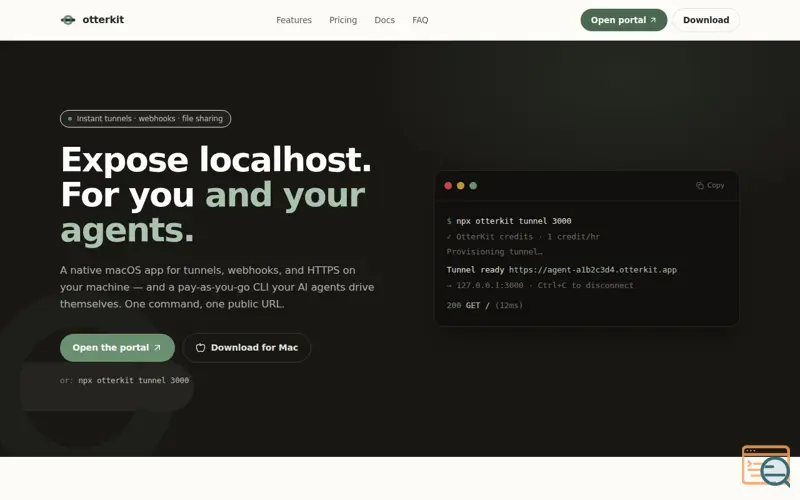Click the terminal line '$ npx otterkit tunnel 3000'

coord(509,221)
